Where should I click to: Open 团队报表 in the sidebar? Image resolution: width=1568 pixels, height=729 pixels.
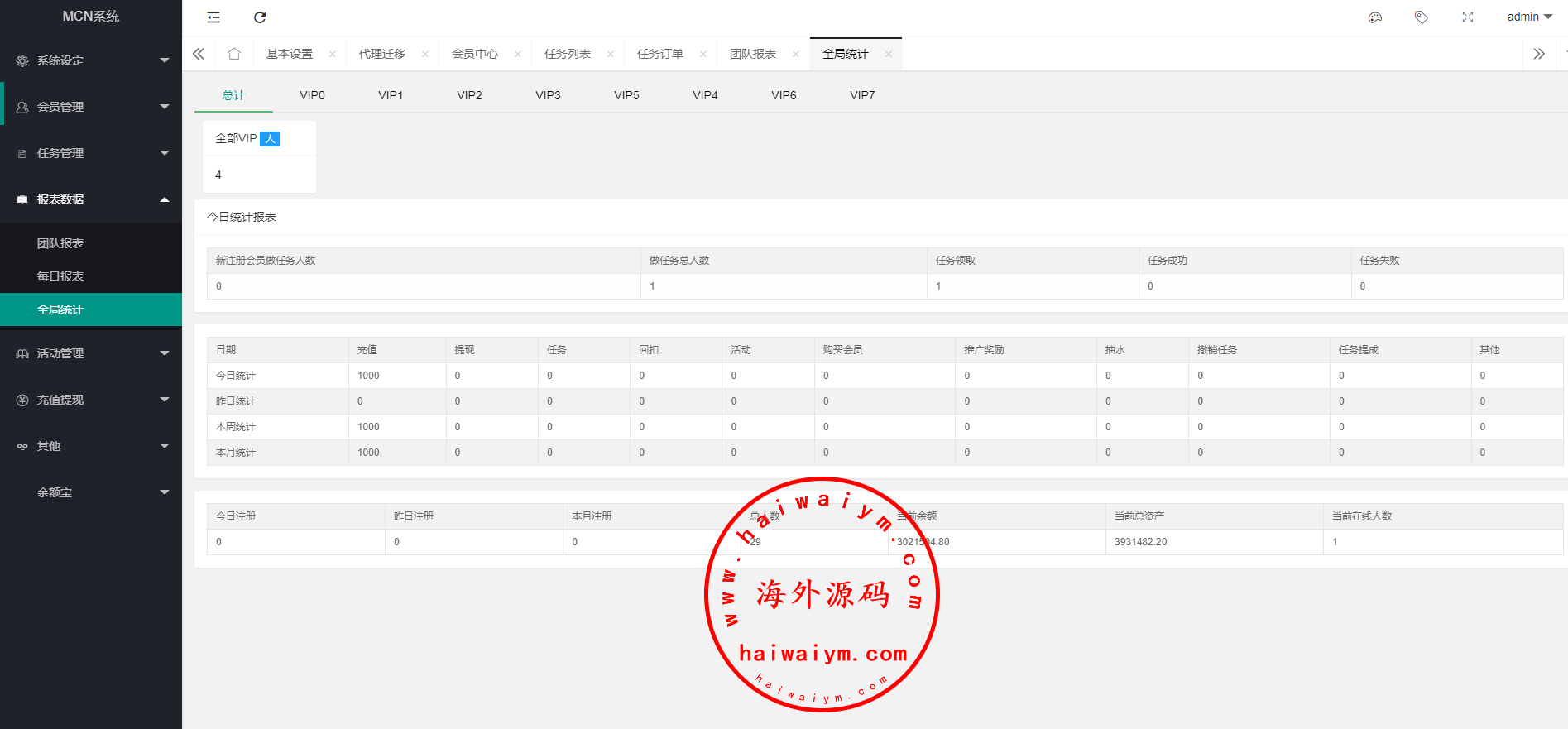(60, 243)
